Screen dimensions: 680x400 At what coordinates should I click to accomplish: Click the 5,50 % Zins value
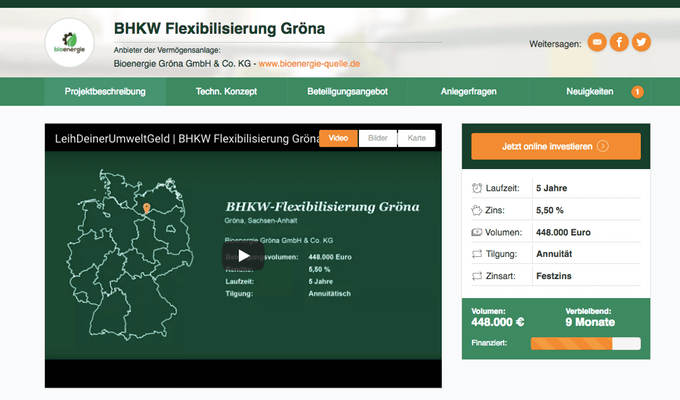point(549,210)
